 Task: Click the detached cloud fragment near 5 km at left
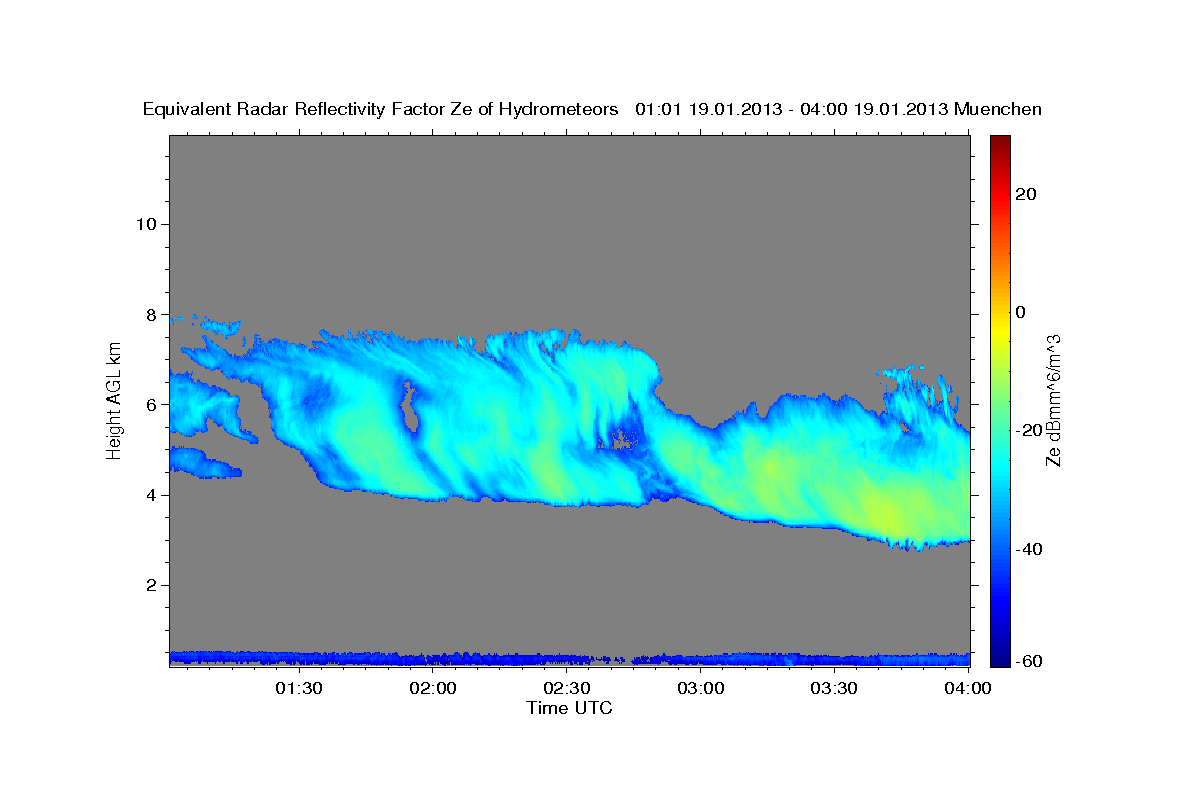click(203, 462)
